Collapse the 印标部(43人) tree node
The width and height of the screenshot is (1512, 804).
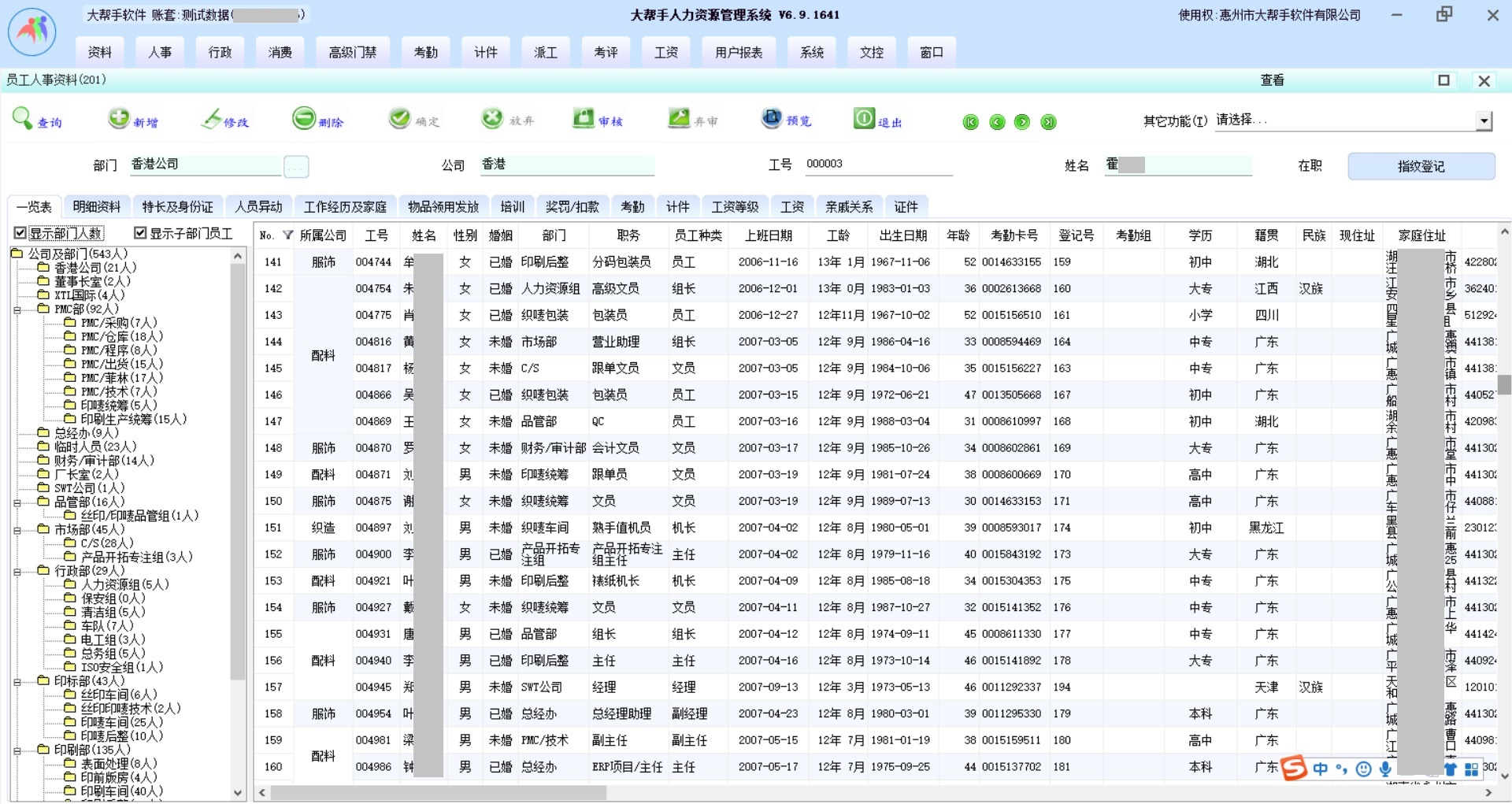17,682
